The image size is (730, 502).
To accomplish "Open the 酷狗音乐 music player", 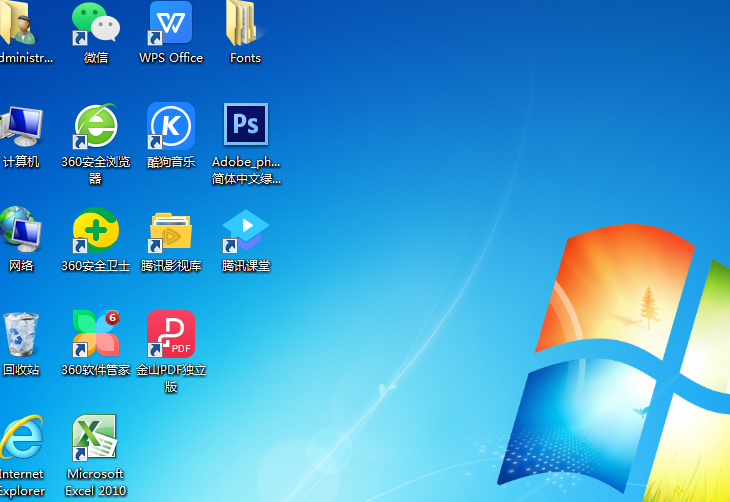I will click(171, 126).
